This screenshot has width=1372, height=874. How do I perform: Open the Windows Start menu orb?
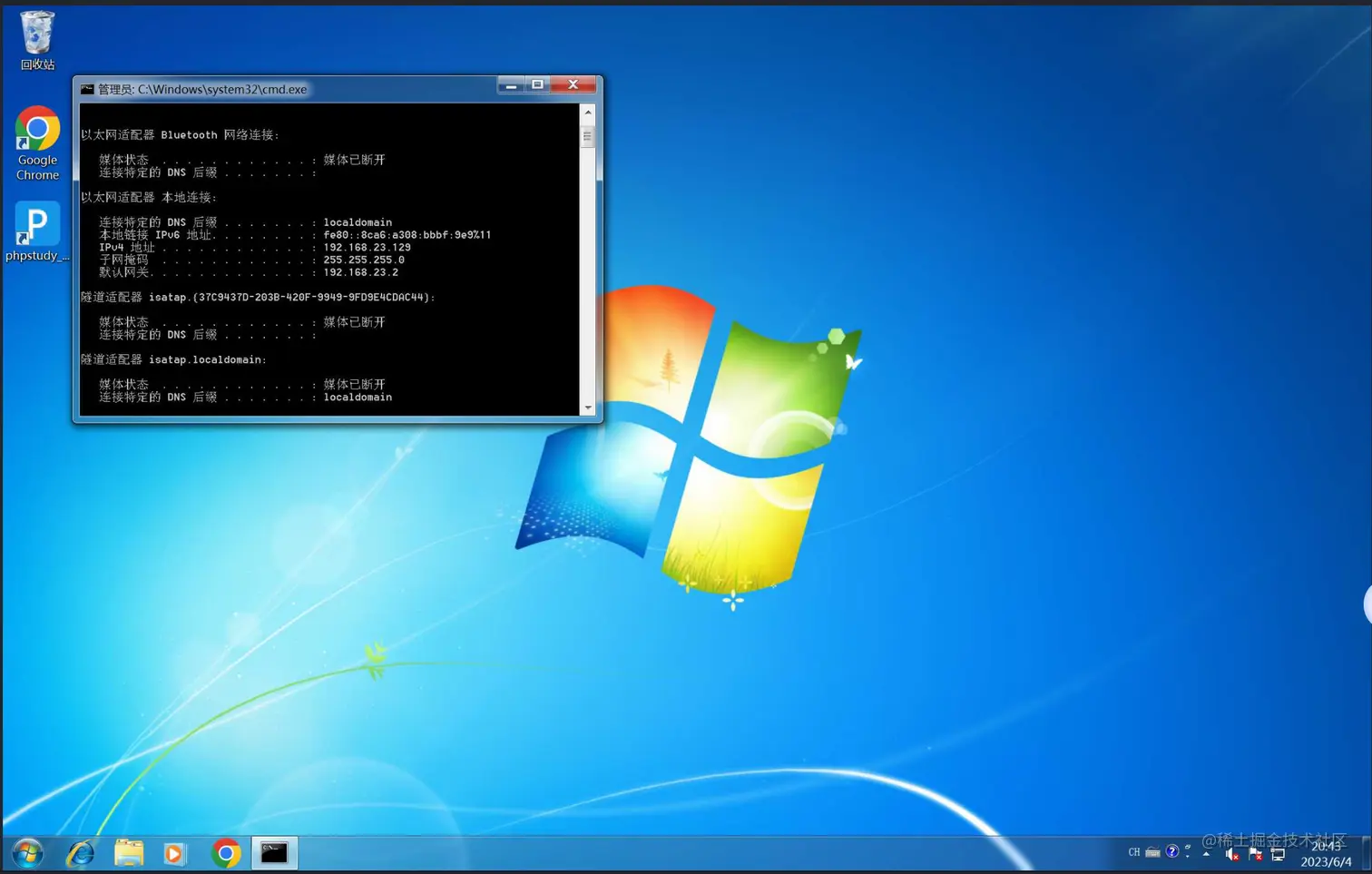(x=28, y=853)
